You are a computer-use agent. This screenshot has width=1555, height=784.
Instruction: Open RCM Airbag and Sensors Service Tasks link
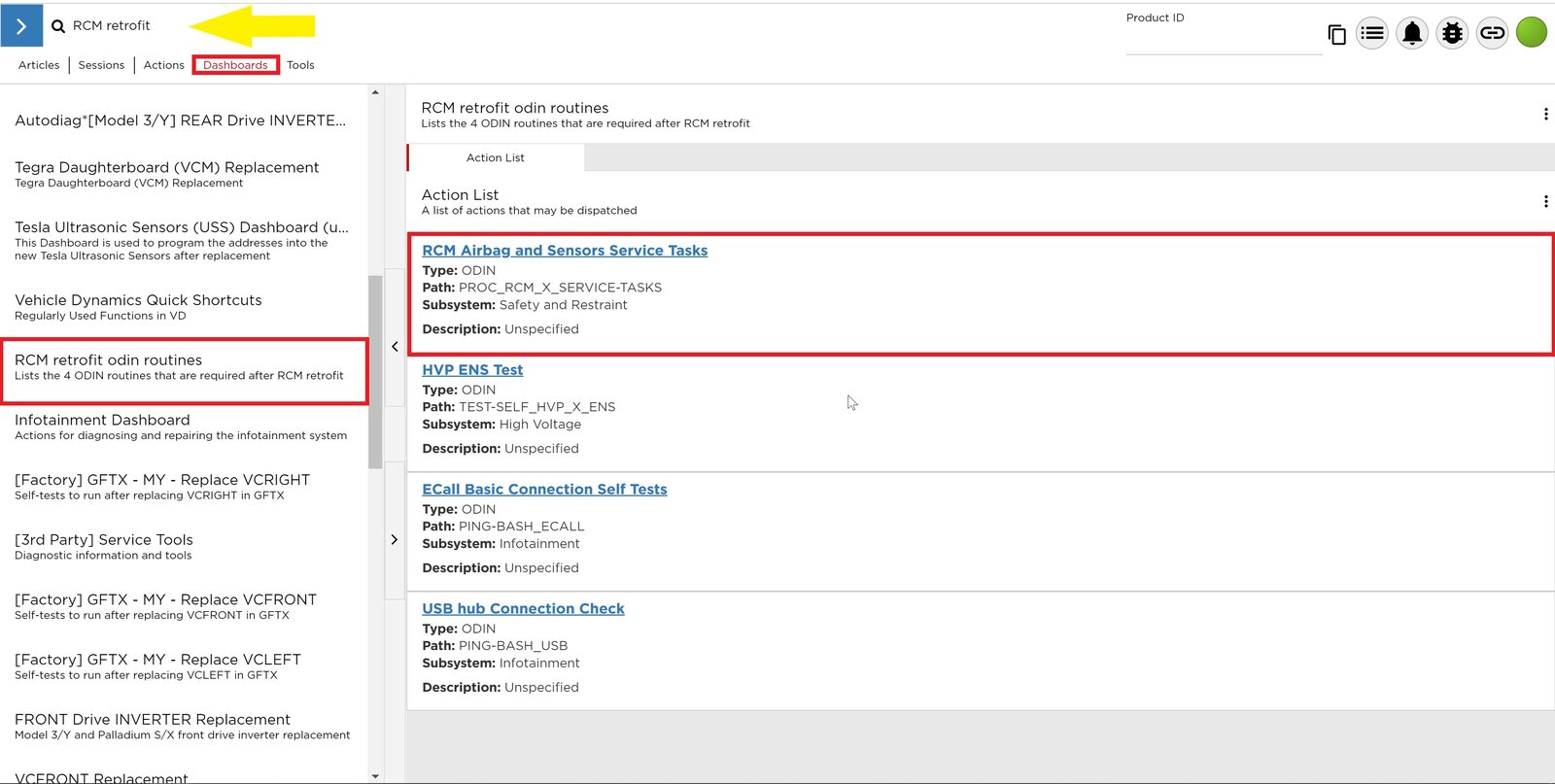point(565,251)
